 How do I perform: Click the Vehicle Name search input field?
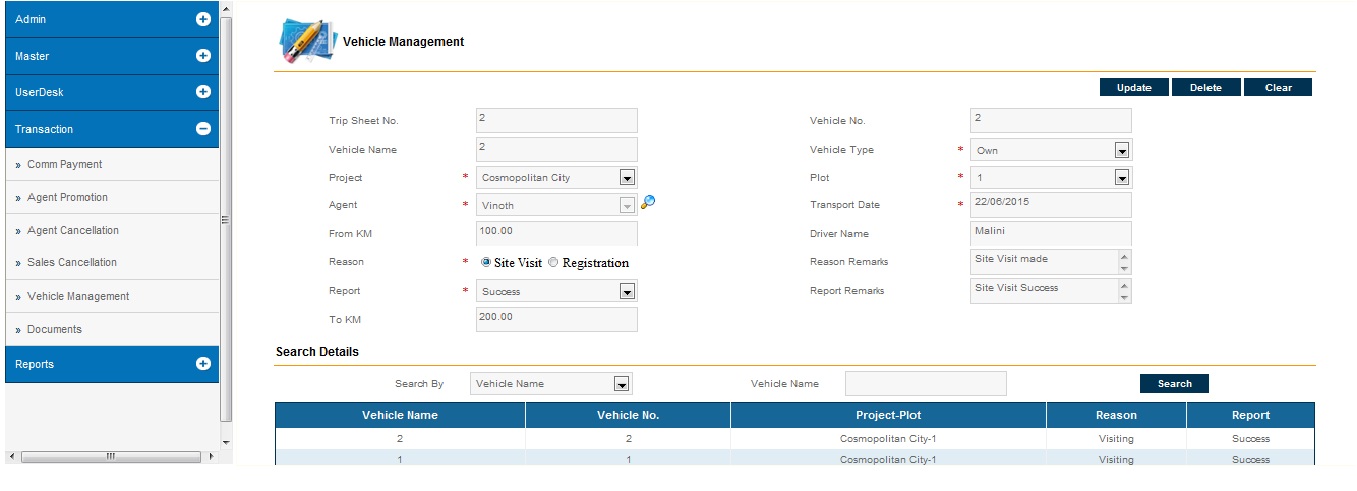click(x=925, y=384)
